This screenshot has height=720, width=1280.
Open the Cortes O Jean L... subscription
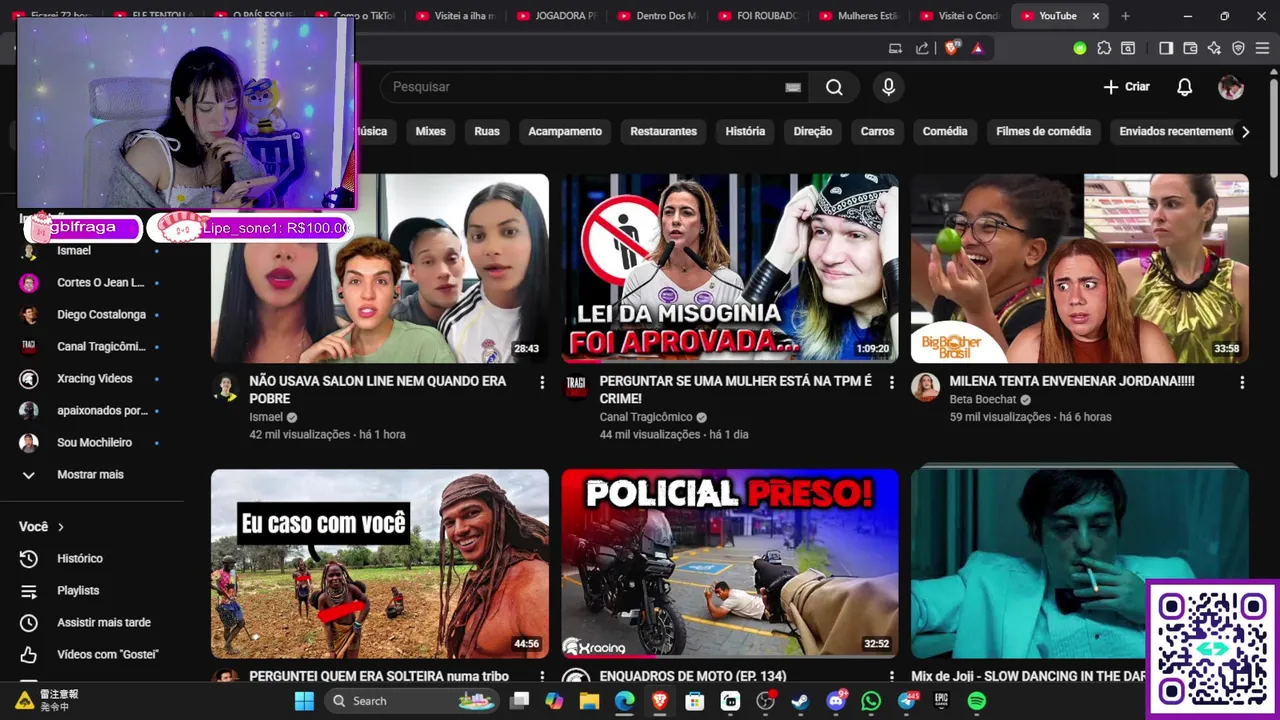(x=90, y=283)
